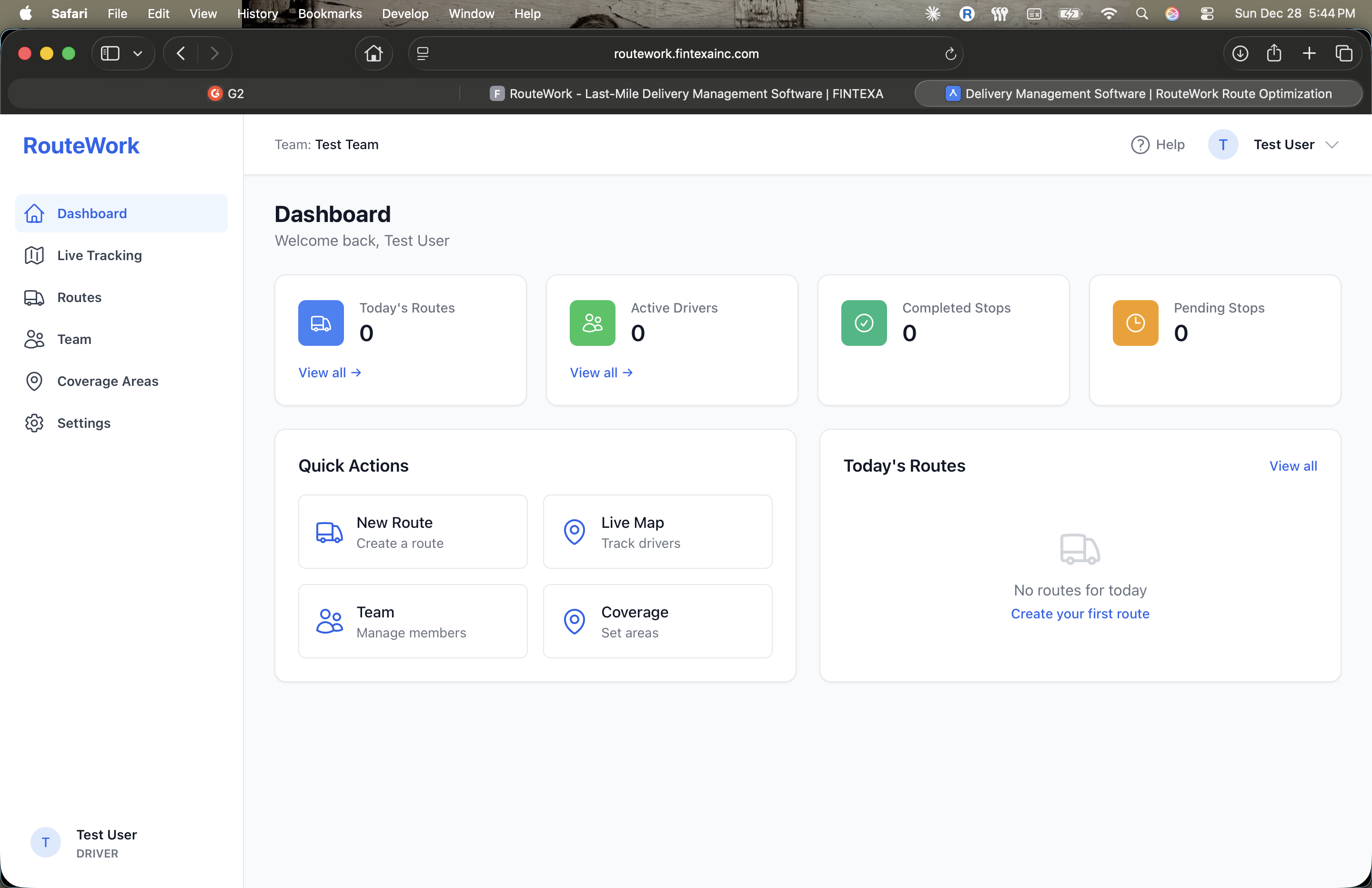Open Settings via the gear icon
The width and height of the screenshot is (1372, 888).
[34, 423]
